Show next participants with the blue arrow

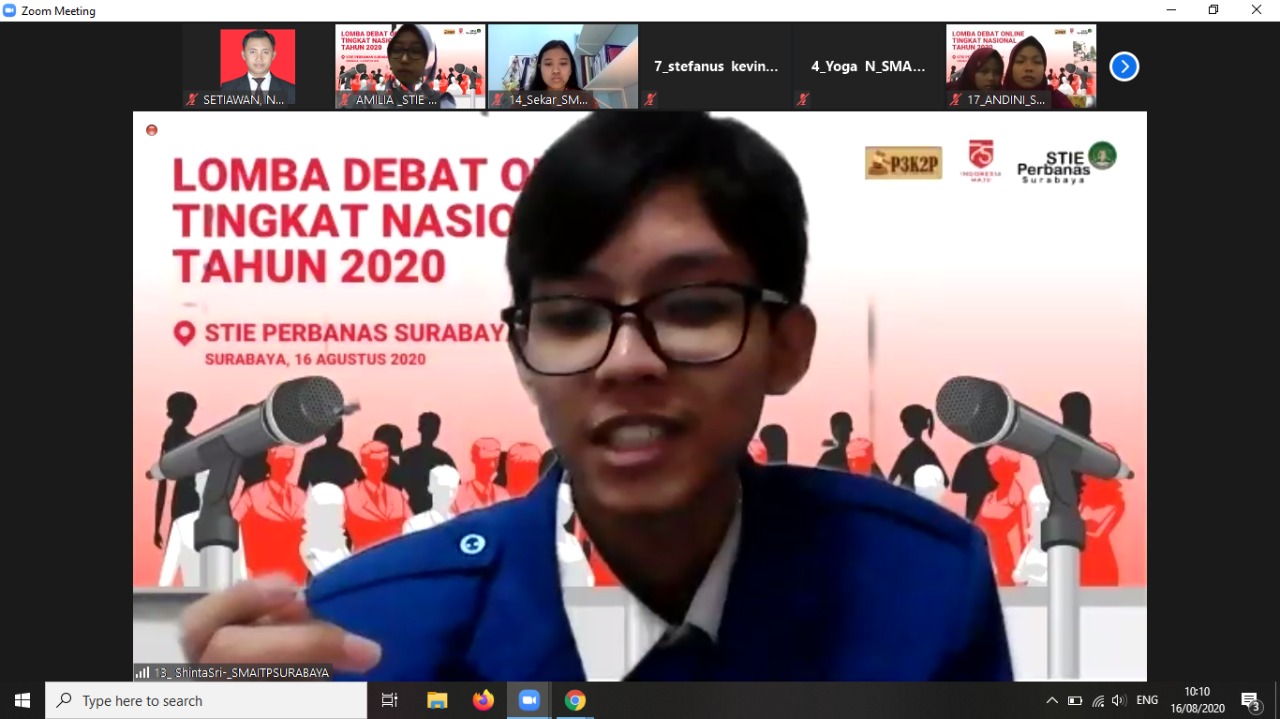tap(1124, 67)
